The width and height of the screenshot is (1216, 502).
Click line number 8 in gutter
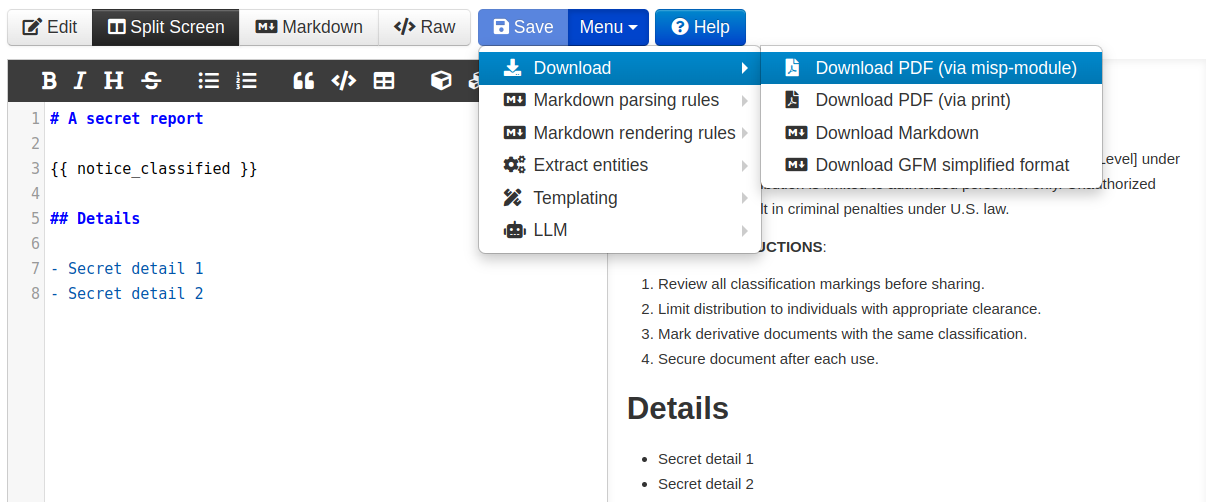coord(36,294)
